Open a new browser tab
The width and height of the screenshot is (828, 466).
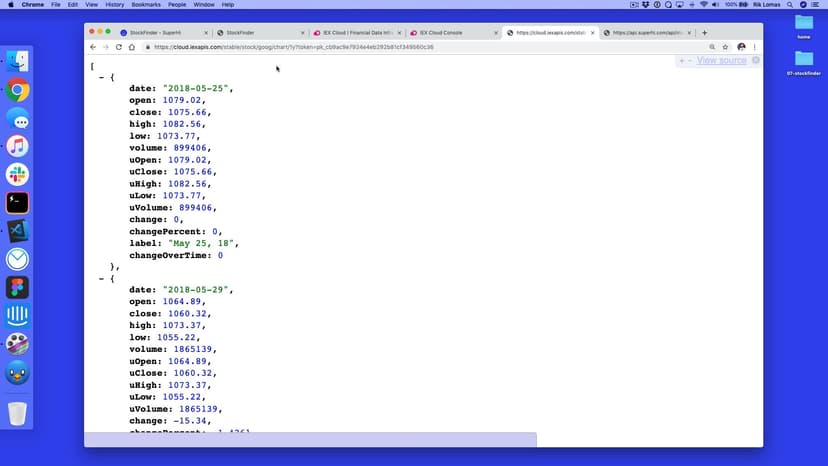[705, 33]
